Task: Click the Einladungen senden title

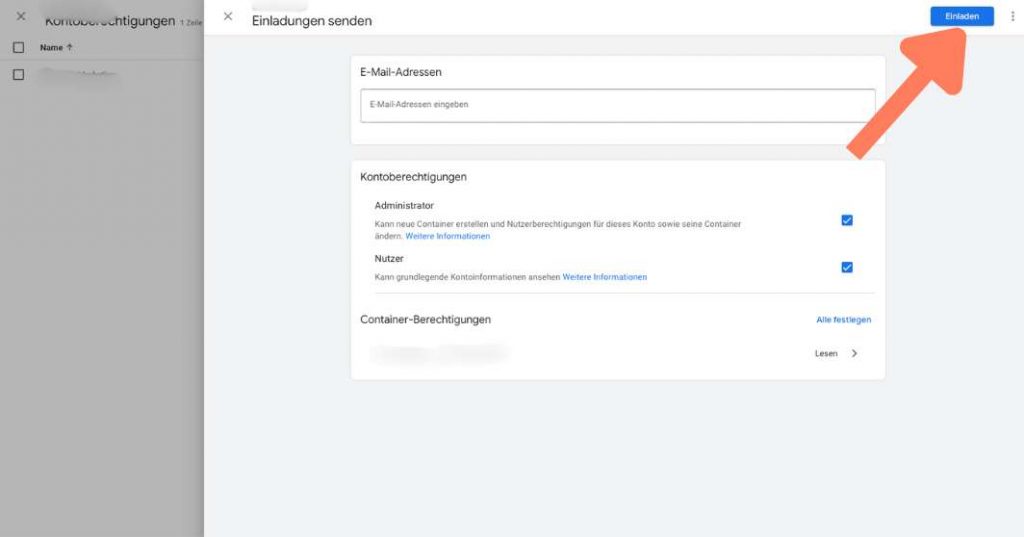Action: coord(312,21)
